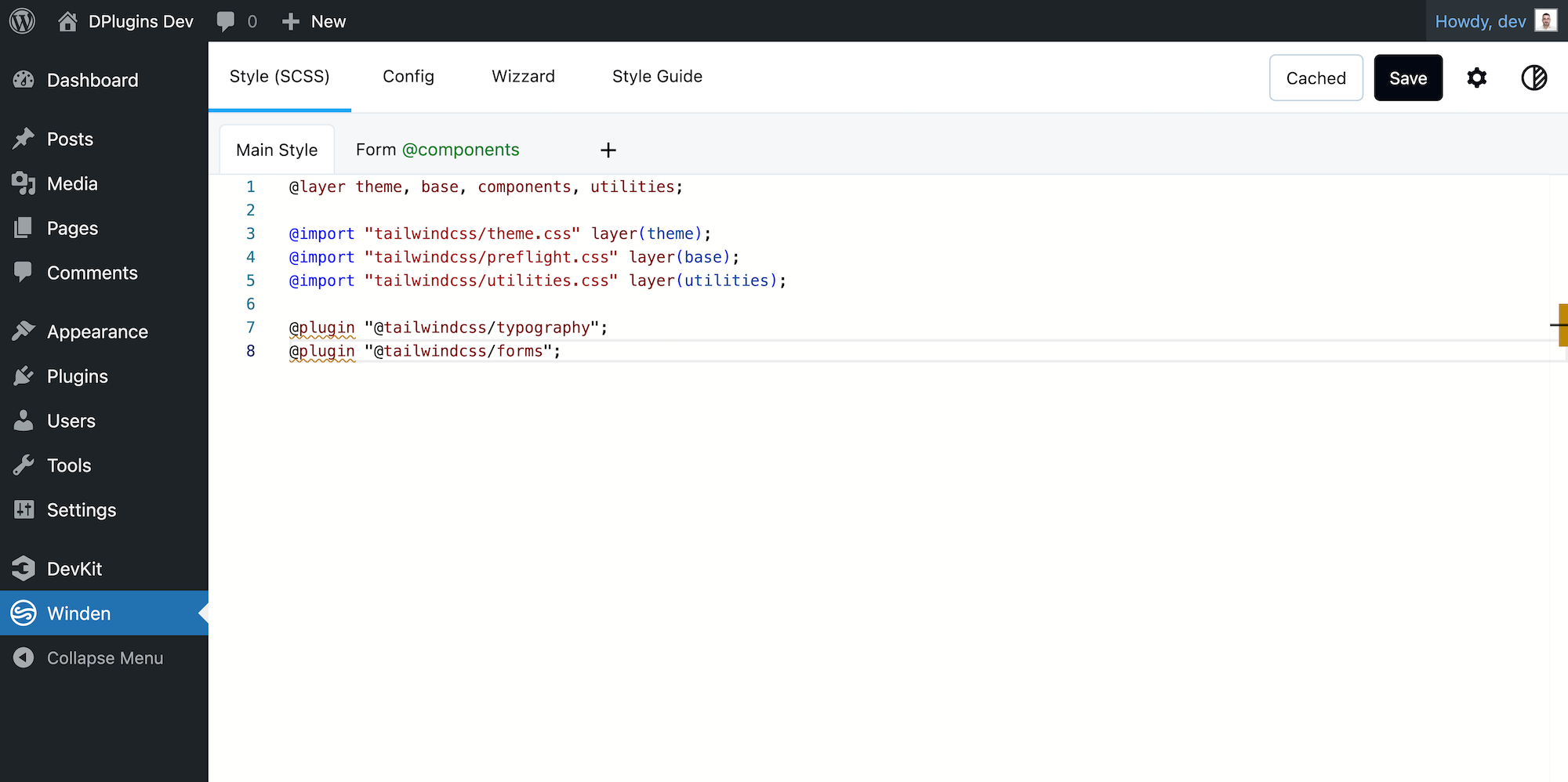Image resolution: width=1568 pixels, height=782 pixels.
Task: Open the New content dropdown
Action: click(314, 21)
